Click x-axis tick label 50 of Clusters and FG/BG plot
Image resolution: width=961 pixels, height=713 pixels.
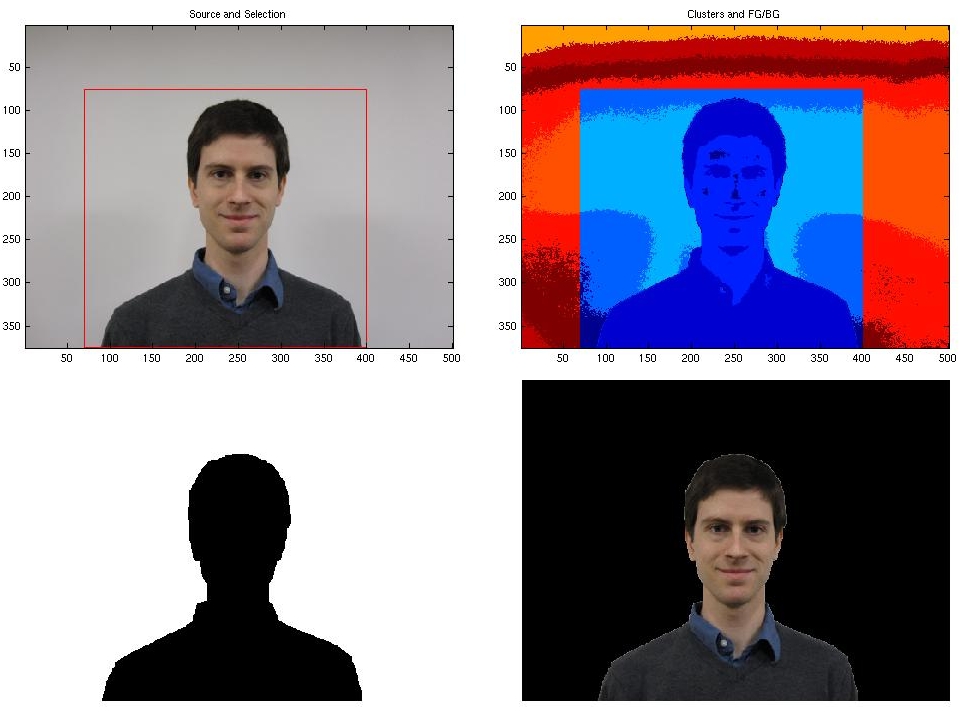click(563, 358)
